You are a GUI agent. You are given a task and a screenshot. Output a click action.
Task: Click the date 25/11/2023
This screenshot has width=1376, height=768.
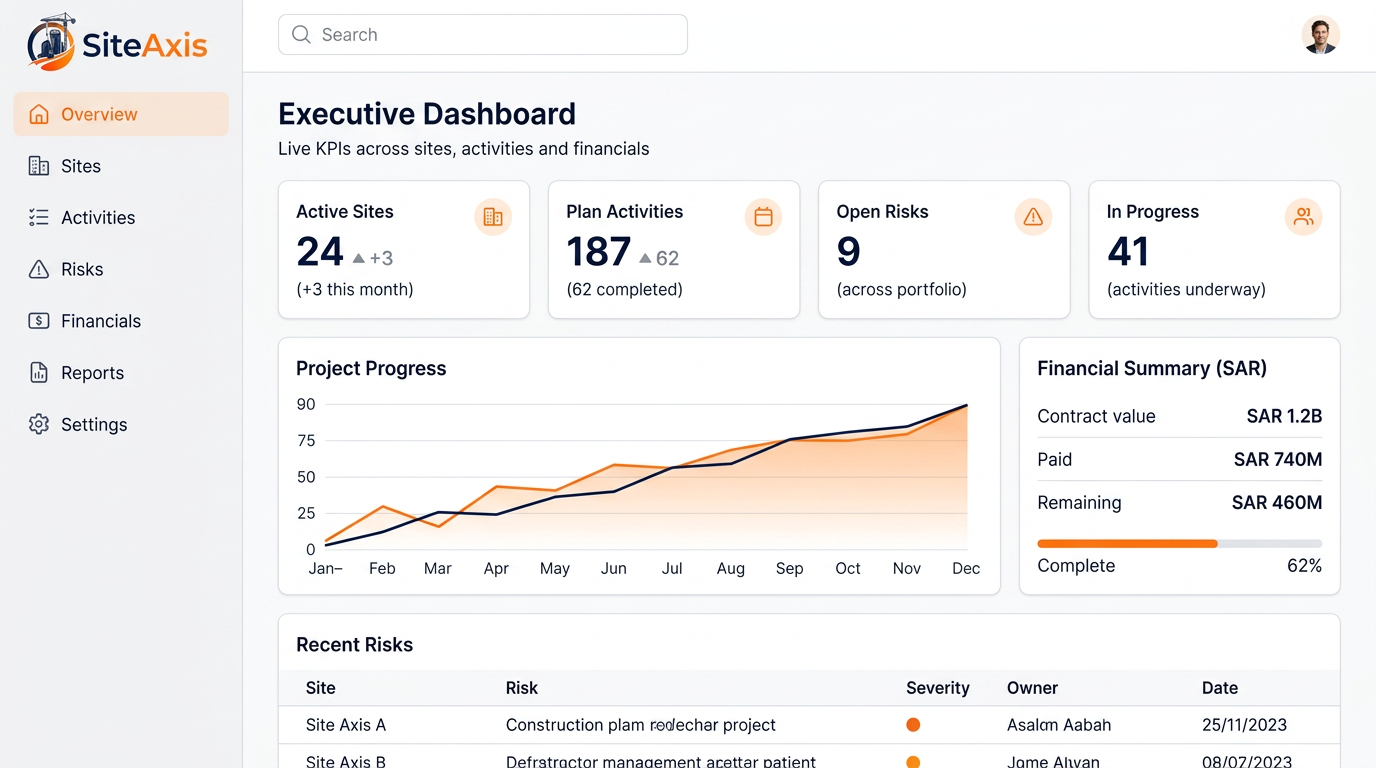coord(1244,725)
